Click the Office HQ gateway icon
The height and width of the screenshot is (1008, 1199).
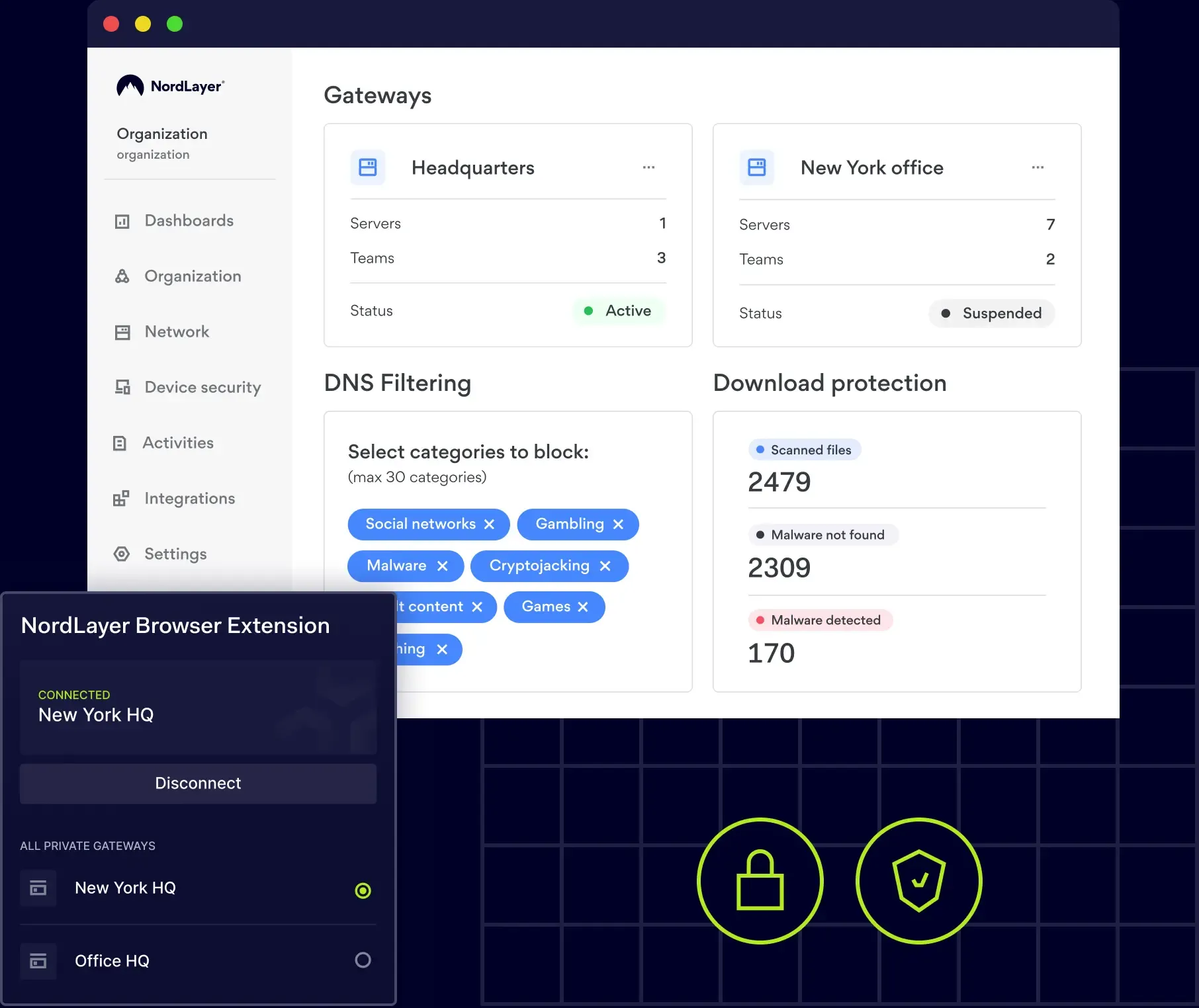click(38, 961)
